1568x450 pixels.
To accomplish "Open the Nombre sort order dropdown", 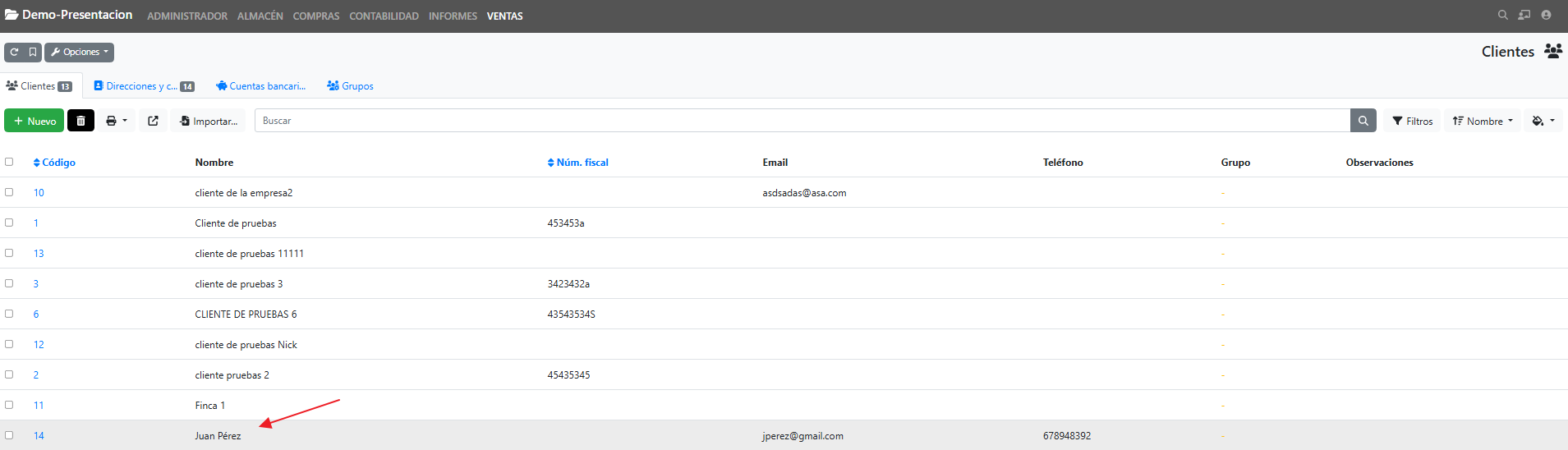I will click(1483, 121).
